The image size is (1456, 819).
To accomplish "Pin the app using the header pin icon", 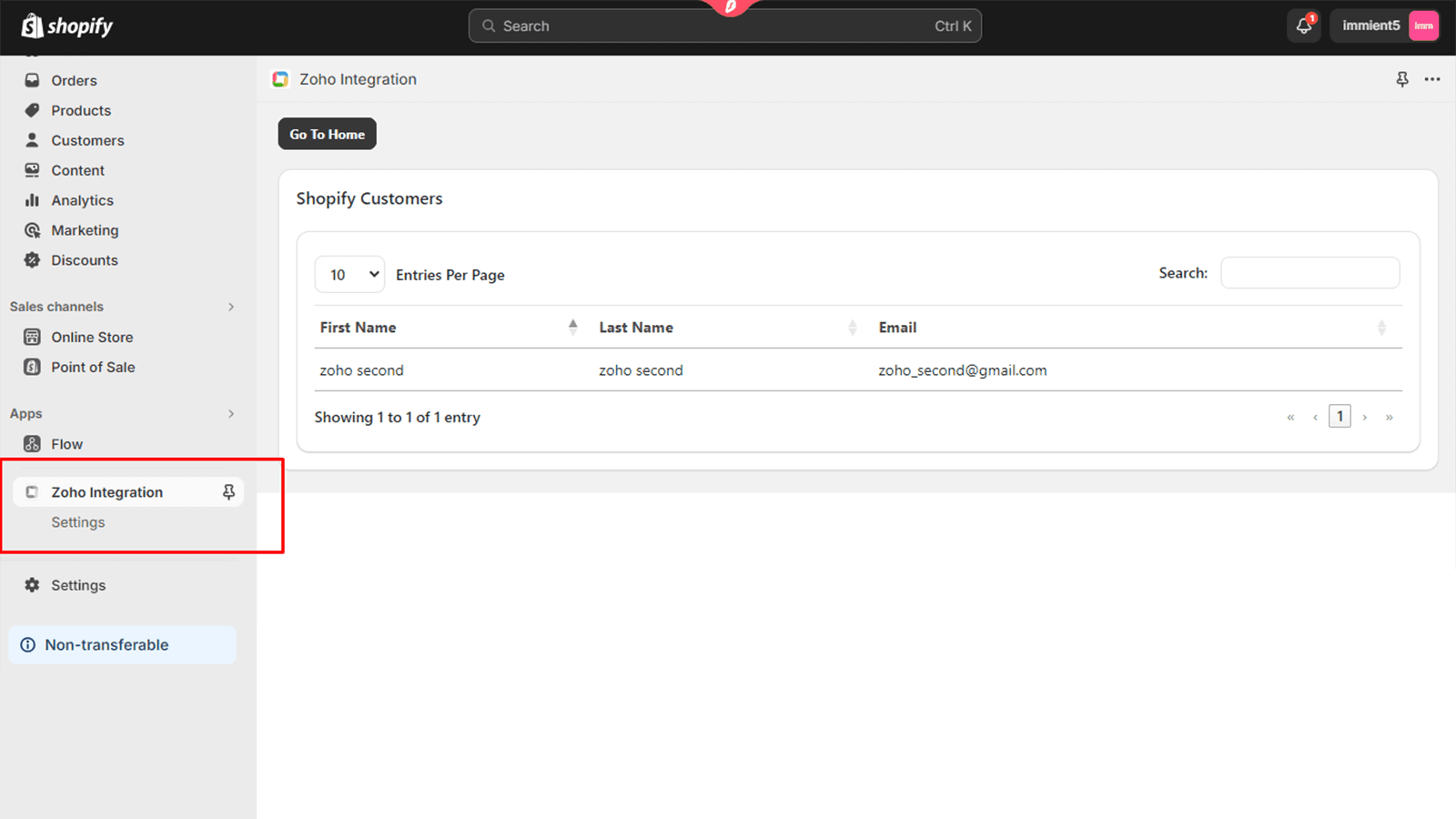I will point(1402,79).
